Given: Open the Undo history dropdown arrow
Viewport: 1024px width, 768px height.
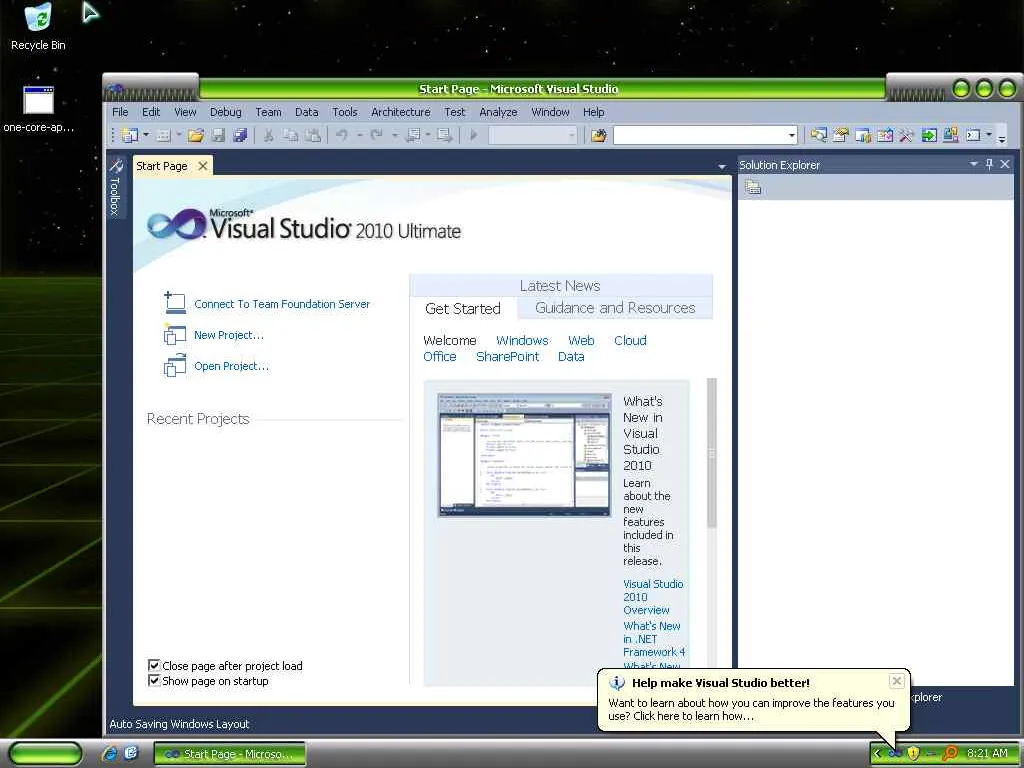Looking at the screenshot, I should tap(359, 135).
